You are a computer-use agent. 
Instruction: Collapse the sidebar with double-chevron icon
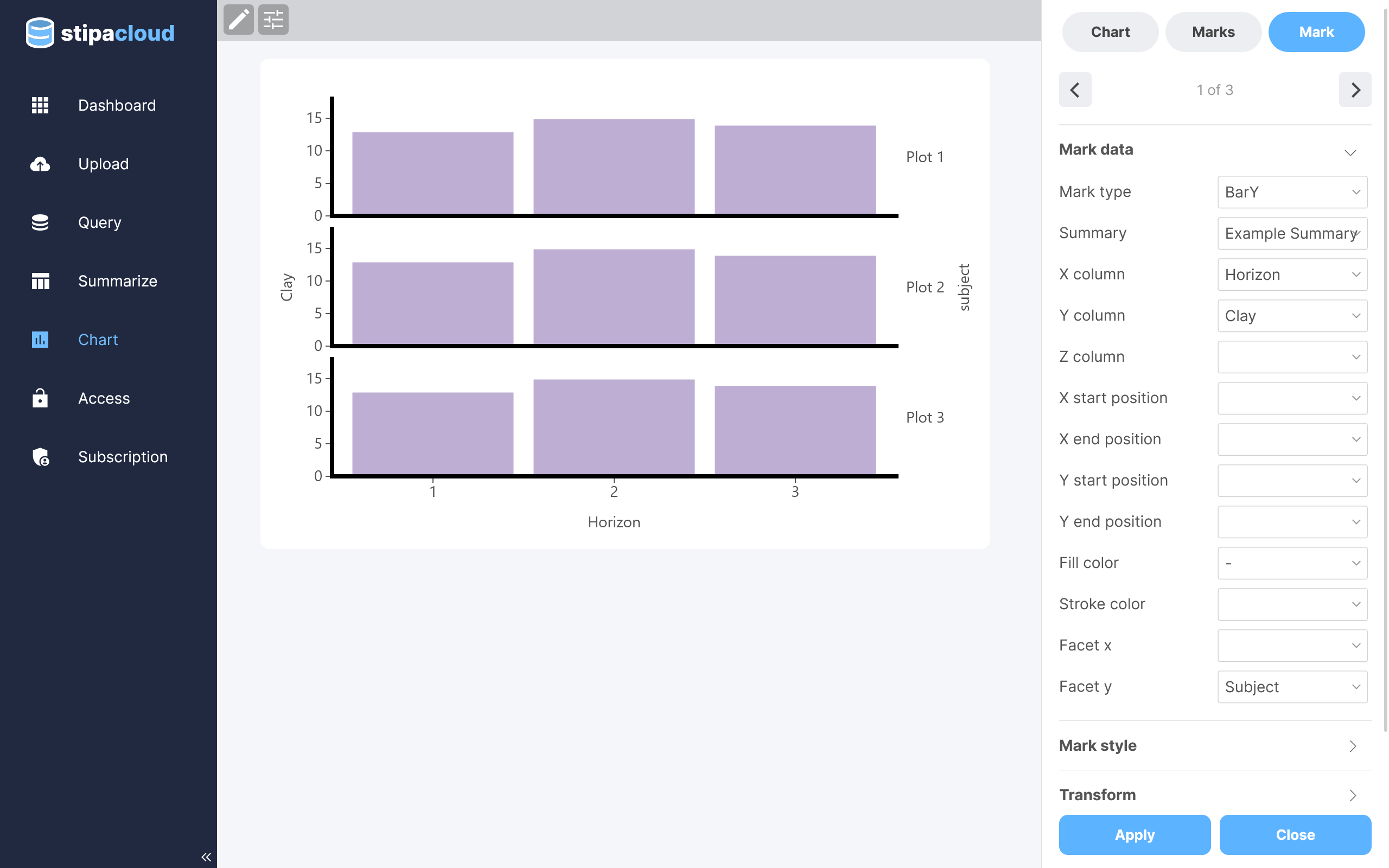click(206, 857)
